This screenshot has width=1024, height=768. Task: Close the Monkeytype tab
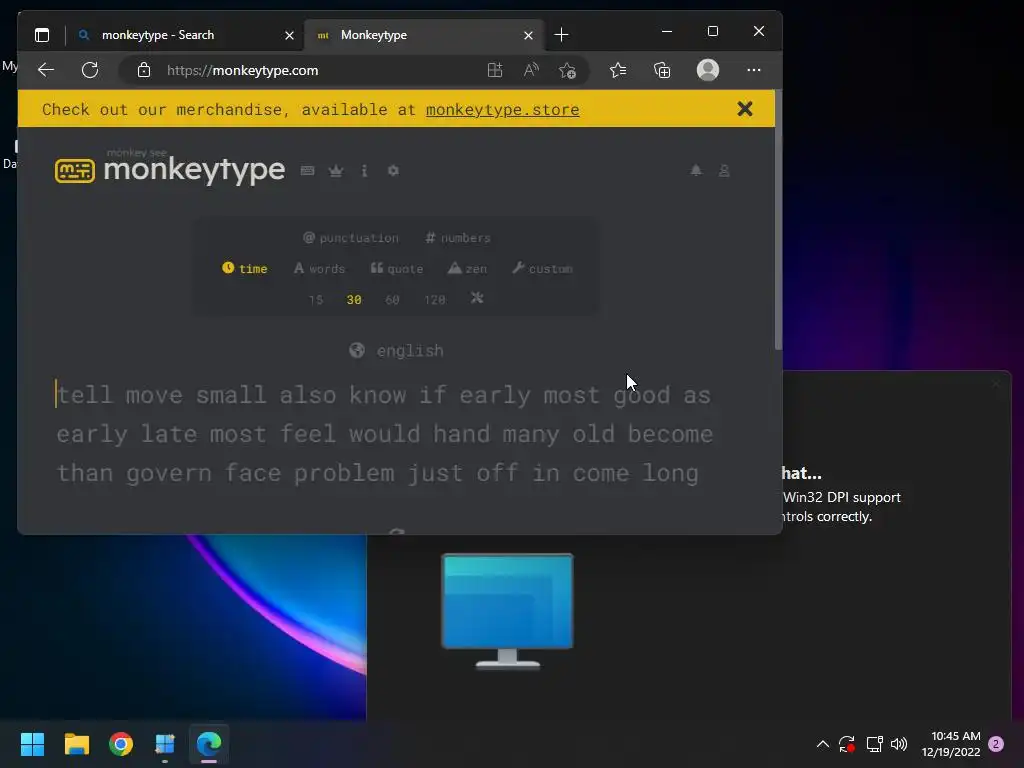pos(528,35)
